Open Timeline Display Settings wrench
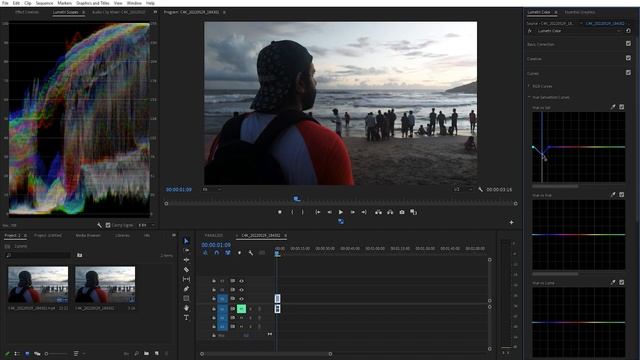640x360 pixels. click(251, 253)
